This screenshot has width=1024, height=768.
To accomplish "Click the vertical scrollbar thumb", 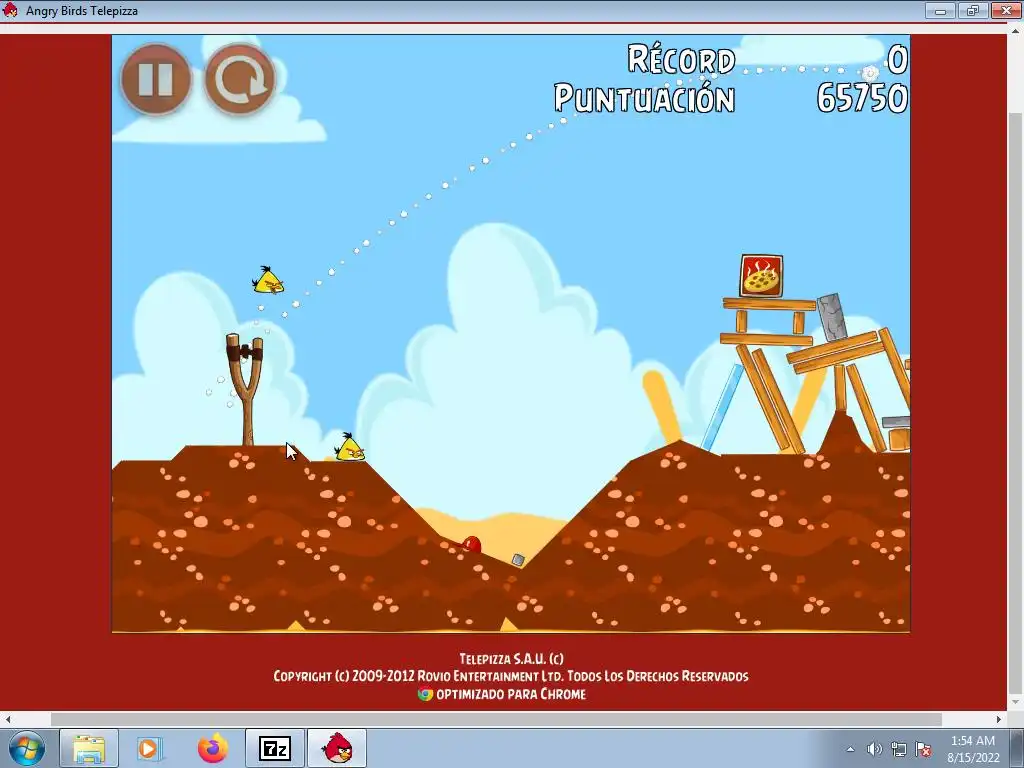I will pos(1016,403).
